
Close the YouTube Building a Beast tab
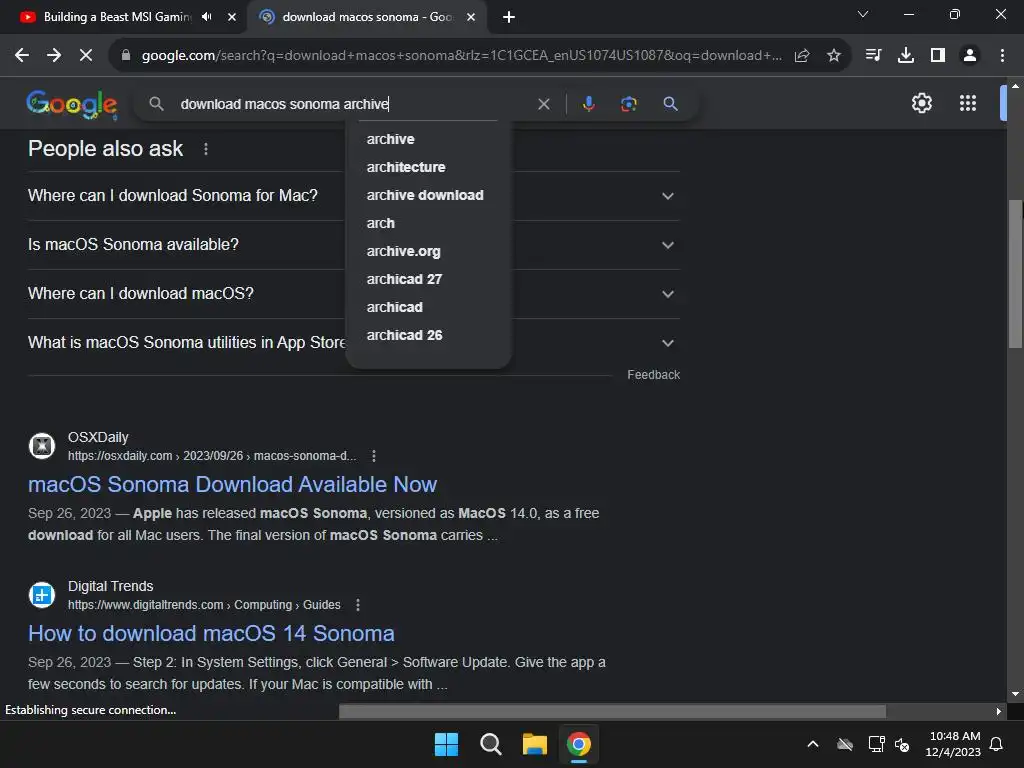coord(232,17)
